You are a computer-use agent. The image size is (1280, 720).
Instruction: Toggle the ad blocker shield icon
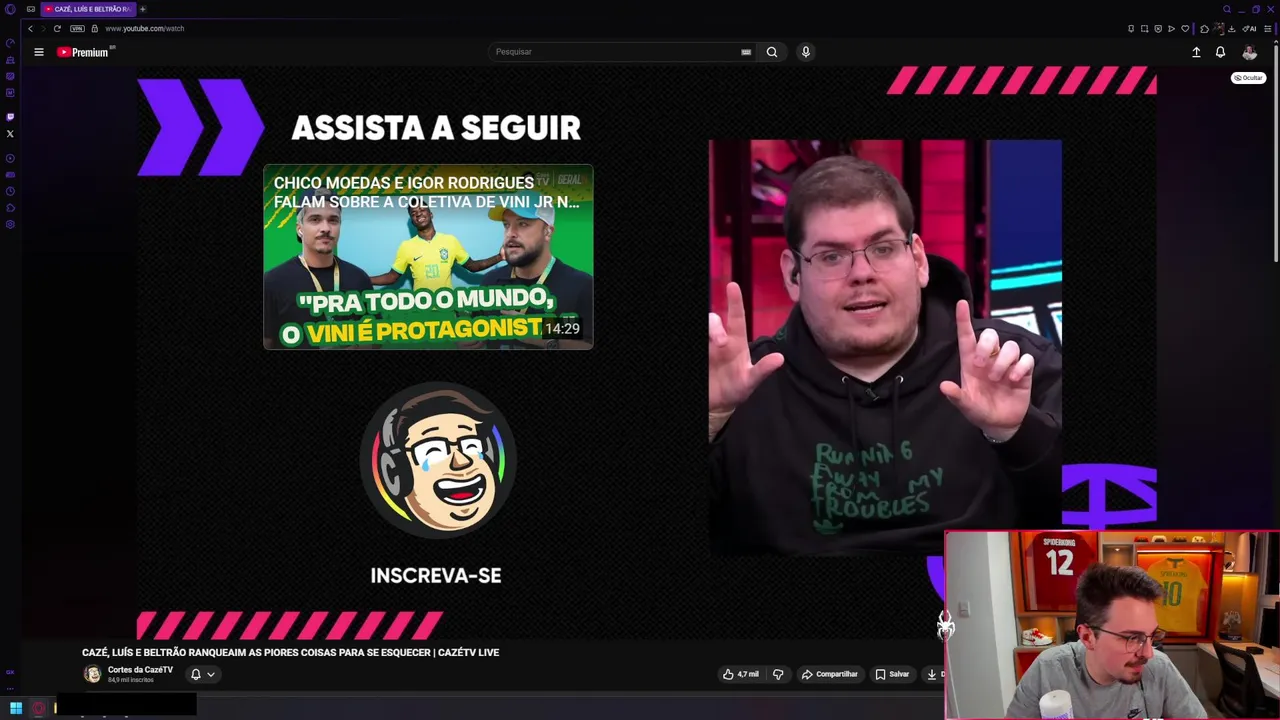[1158, 29]
